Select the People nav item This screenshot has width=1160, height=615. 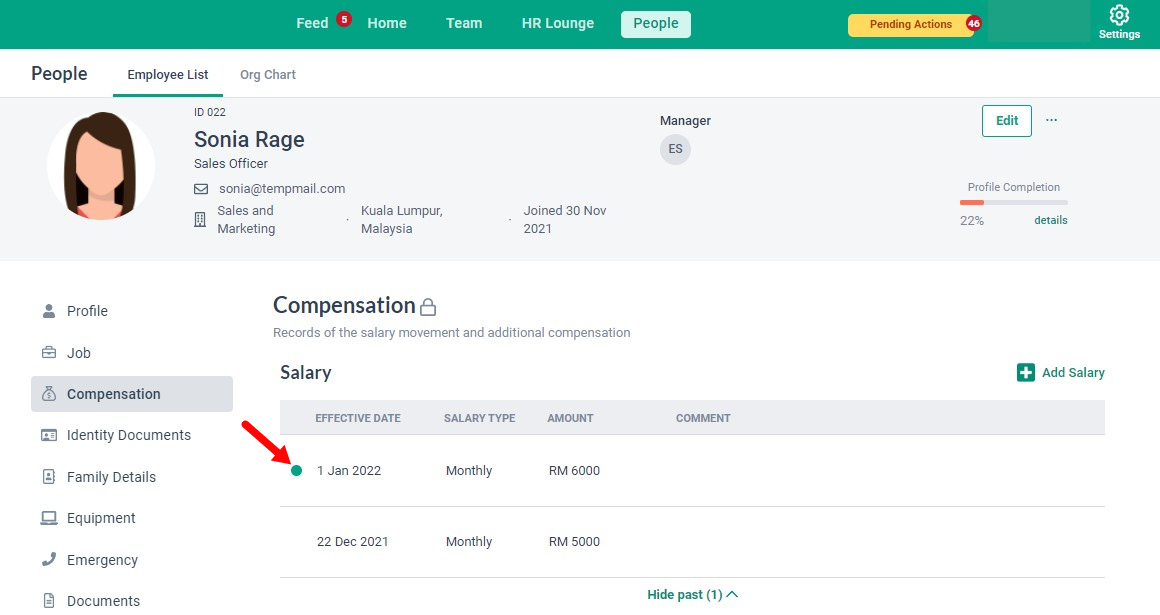655,24
